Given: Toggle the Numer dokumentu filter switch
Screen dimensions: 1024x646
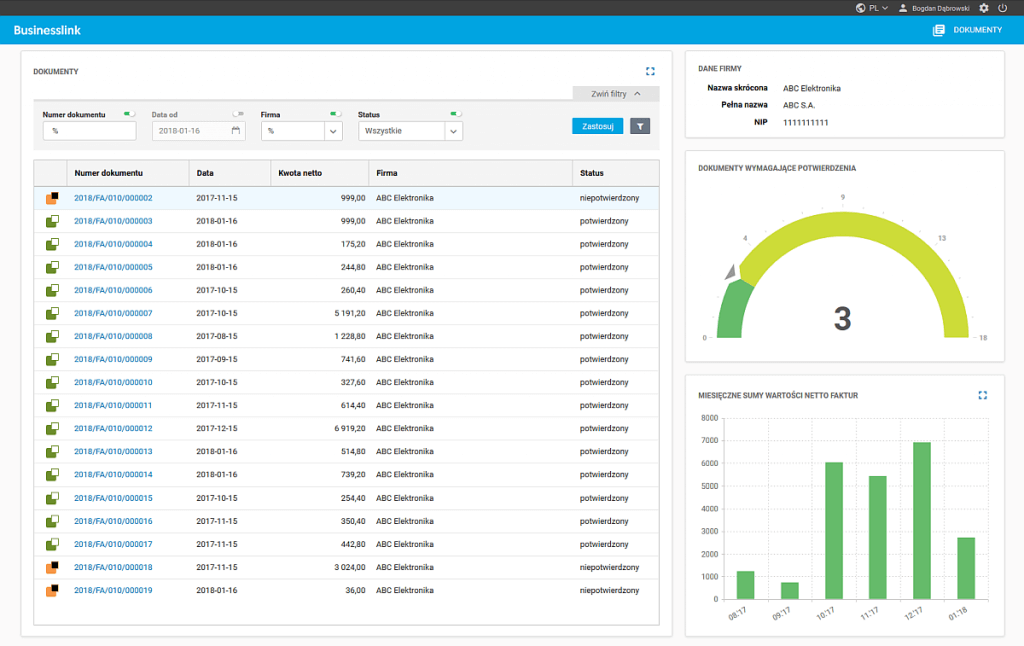Looking at the screenshot, I should (129, 114).
